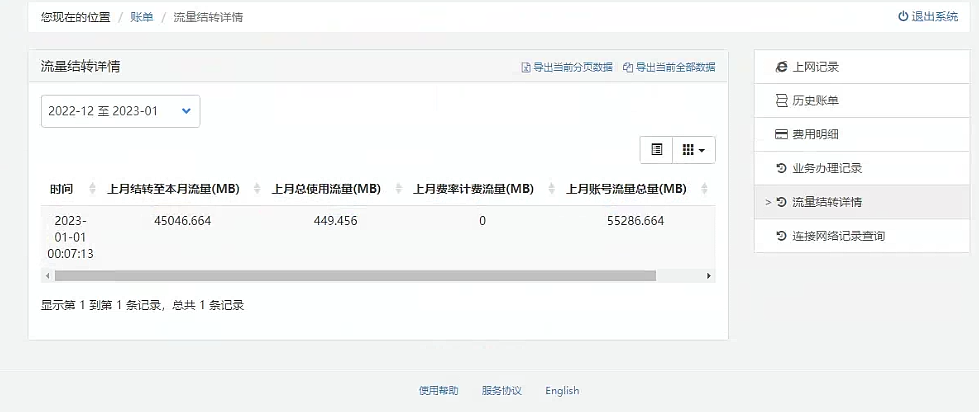The height and width of the screenshot is (412, 979).
Task: Click the table's right scroll arrow
Action: tap(709, 275)
